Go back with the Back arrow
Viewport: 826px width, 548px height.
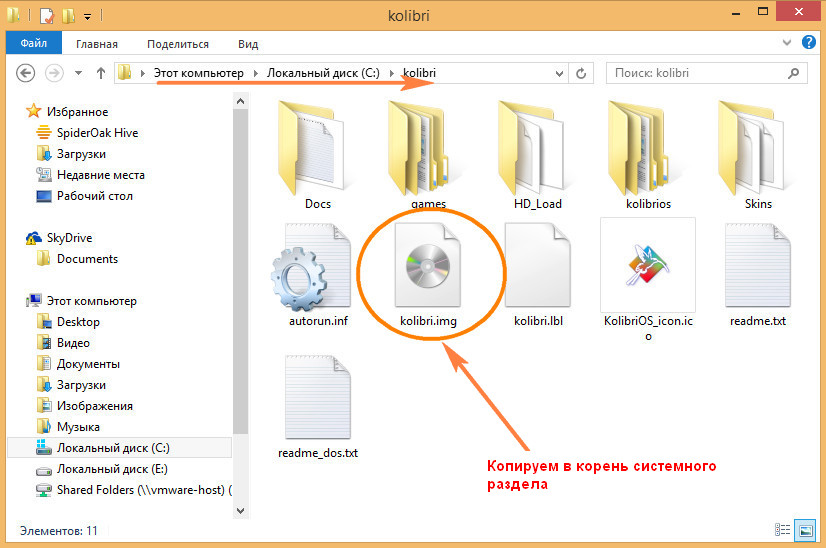(25, 73)
